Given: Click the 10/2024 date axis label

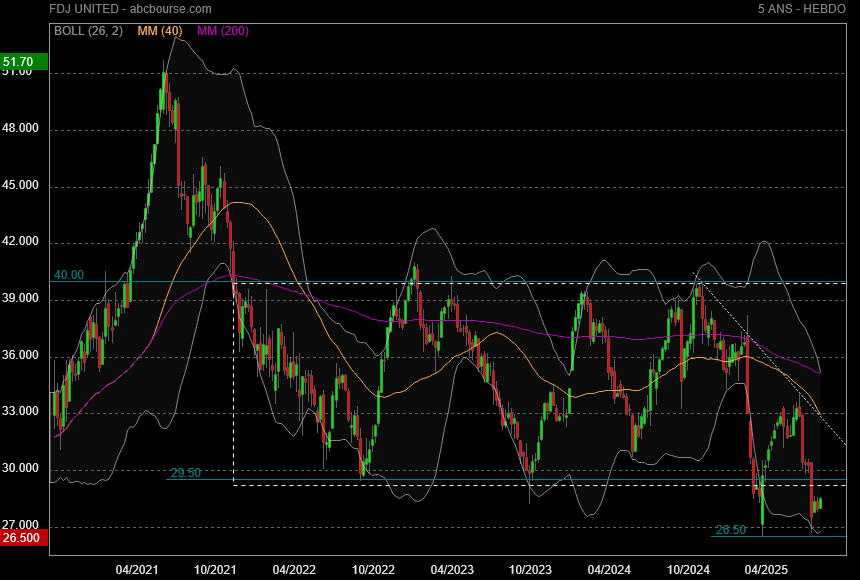Looking at the screenshot, I should click(x=688, y=570).
